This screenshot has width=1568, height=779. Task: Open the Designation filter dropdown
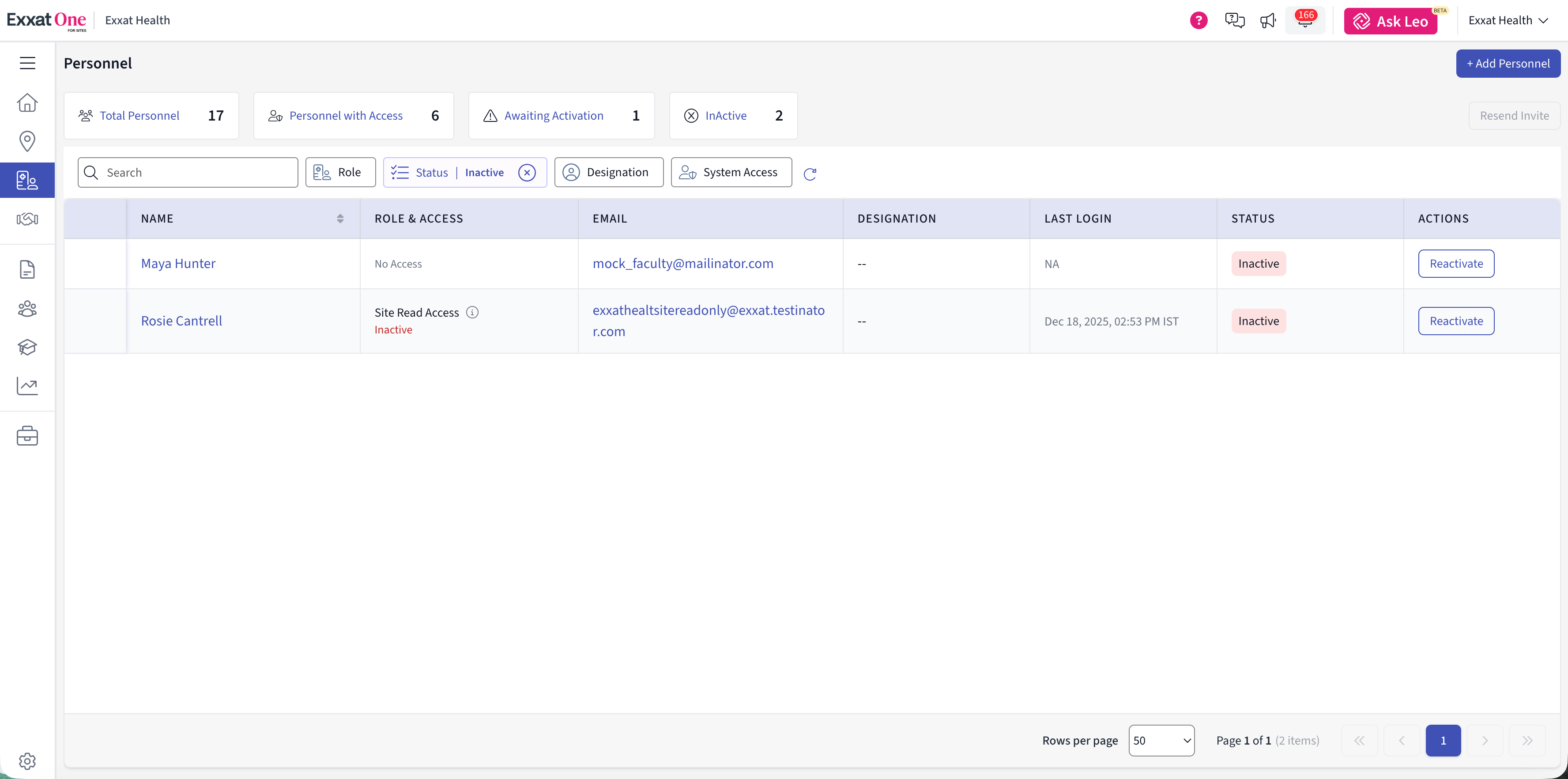click(609, 172)
